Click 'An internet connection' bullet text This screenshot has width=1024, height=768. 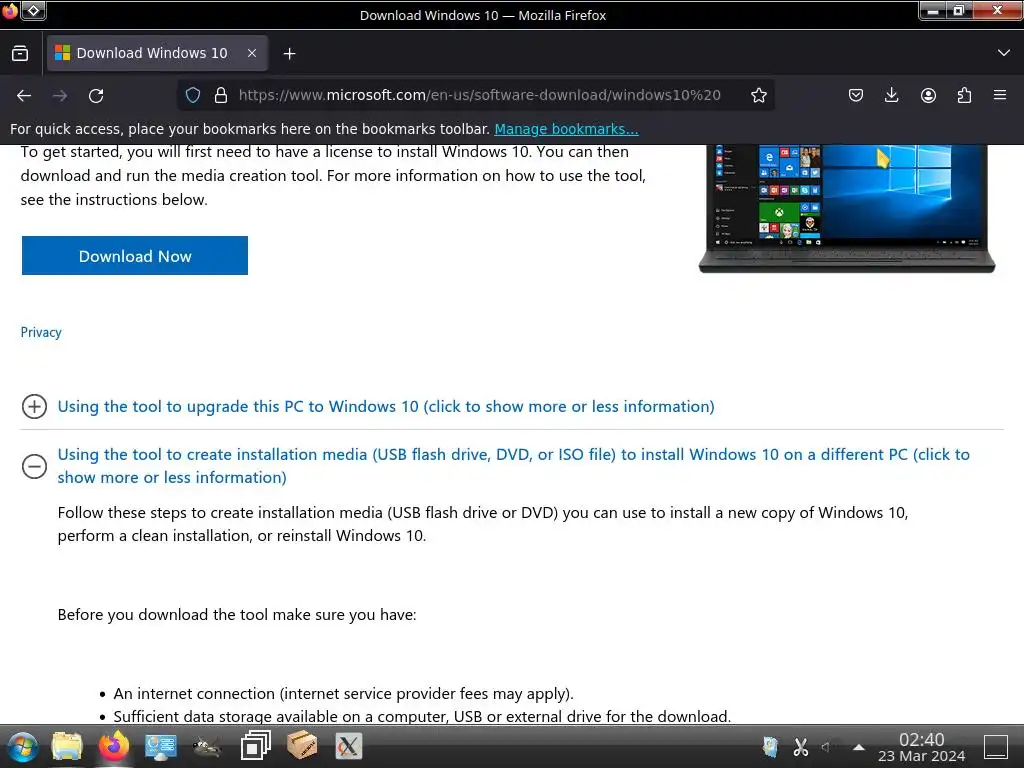pos(344,694)
